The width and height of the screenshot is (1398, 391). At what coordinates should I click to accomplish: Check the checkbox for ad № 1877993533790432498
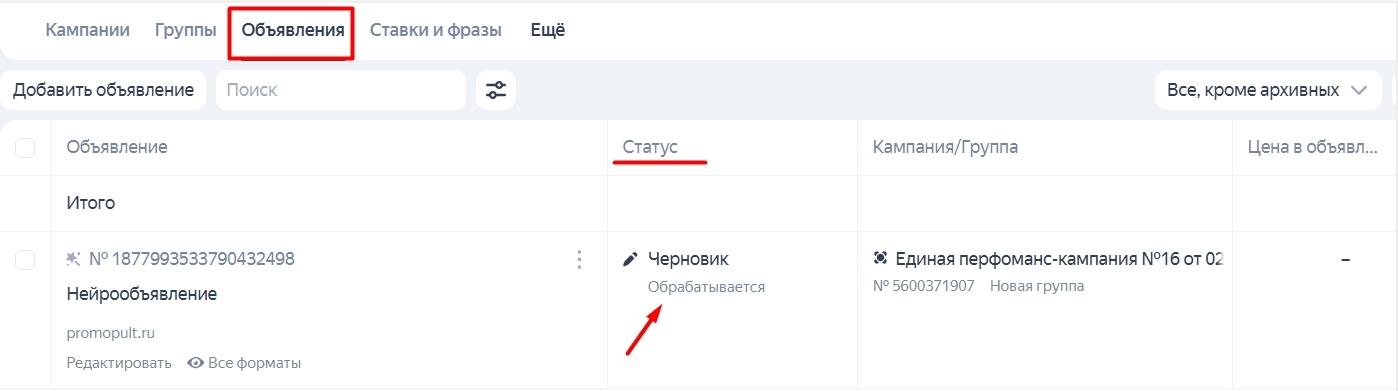click(25, 260)
